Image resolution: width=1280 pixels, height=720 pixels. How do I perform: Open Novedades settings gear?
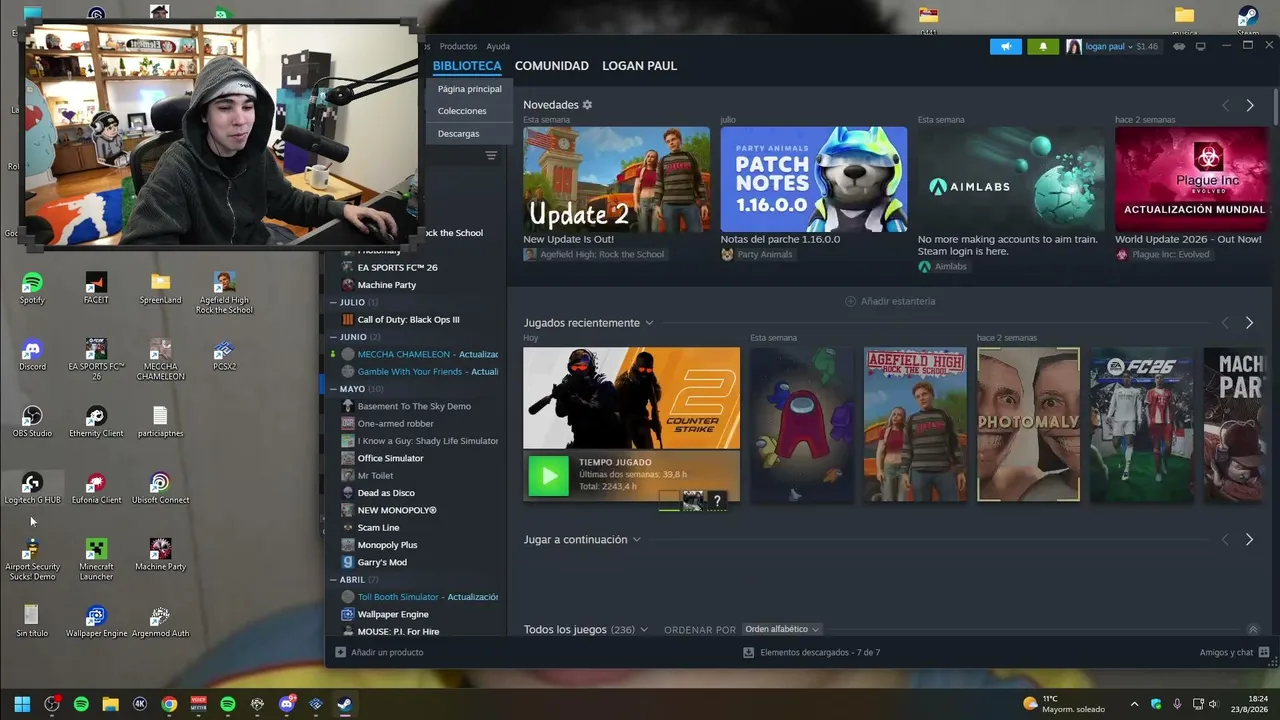587,105
